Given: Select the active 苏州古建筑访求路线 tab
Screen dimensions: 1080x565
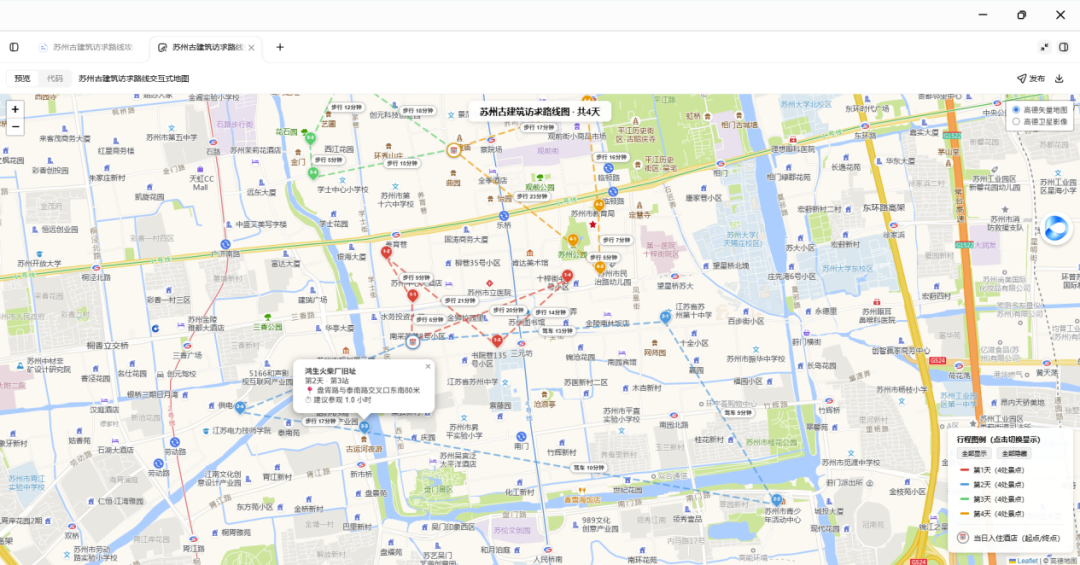Looking at the screenshot, I should coord(207,48).
